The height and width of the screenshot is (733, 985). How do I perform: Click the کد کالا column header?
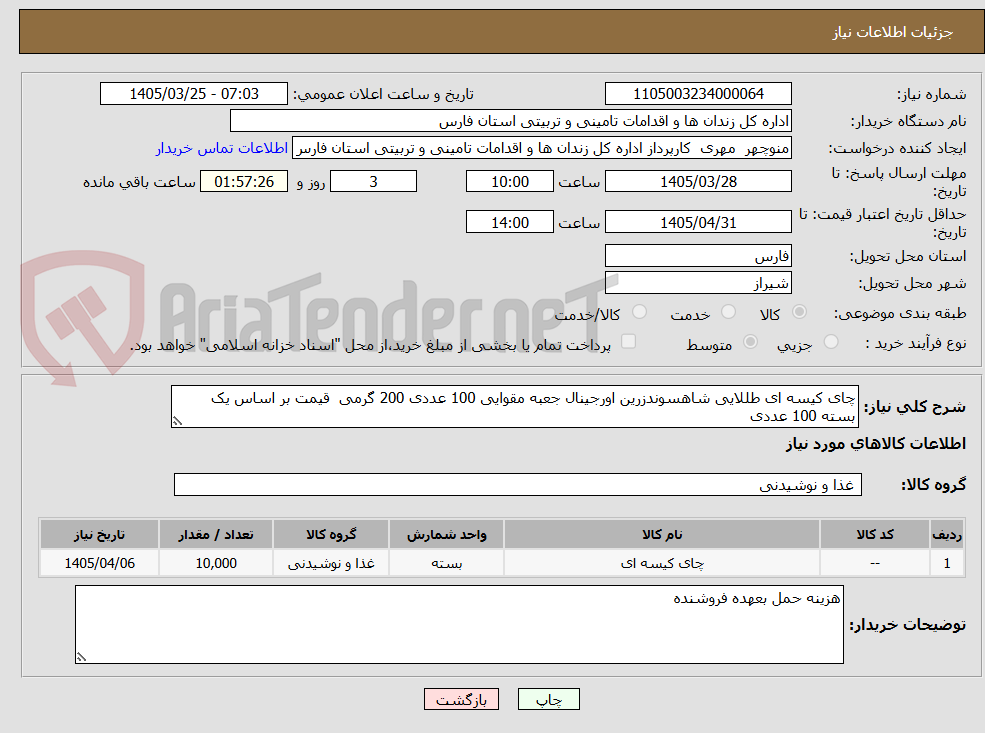point(875,535)
